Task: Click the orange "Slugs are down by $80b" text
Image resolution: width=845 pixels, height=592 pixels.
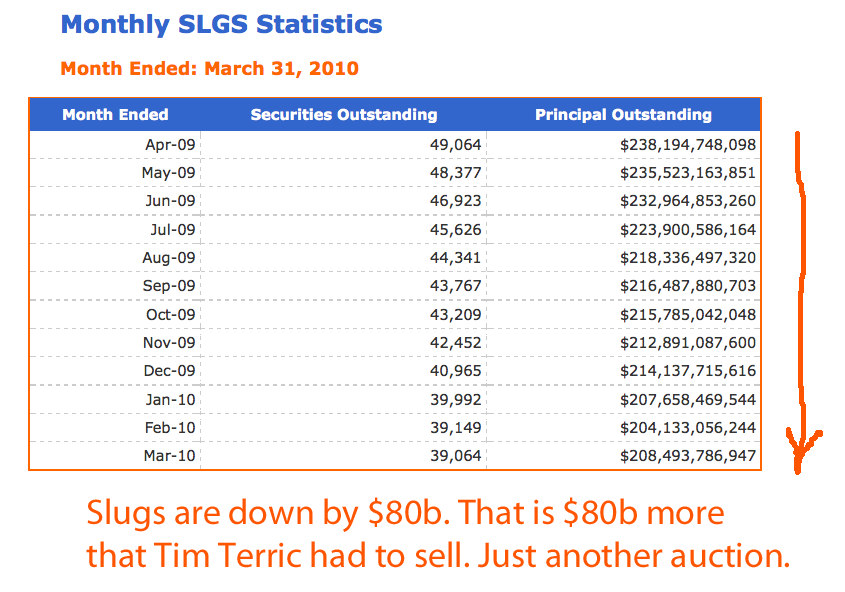Action: pyautogui.click(x=268, y=512)
